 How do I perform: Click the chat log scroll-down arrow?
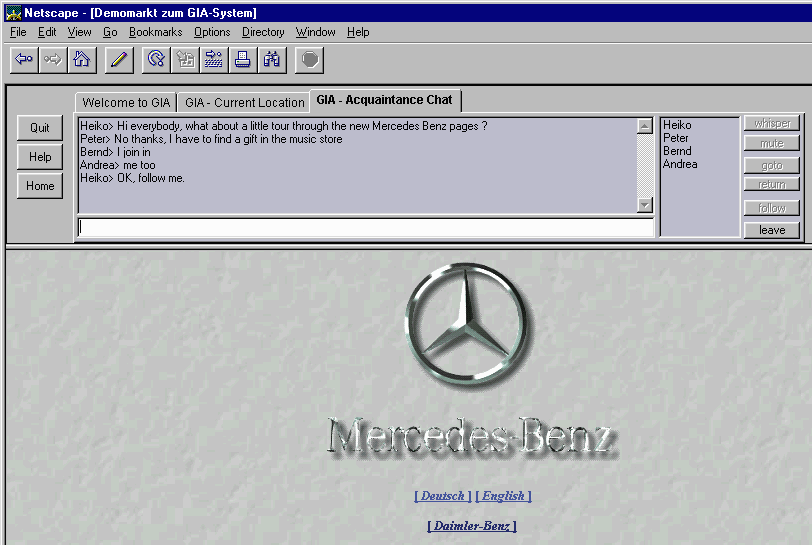tap(644, 205)
